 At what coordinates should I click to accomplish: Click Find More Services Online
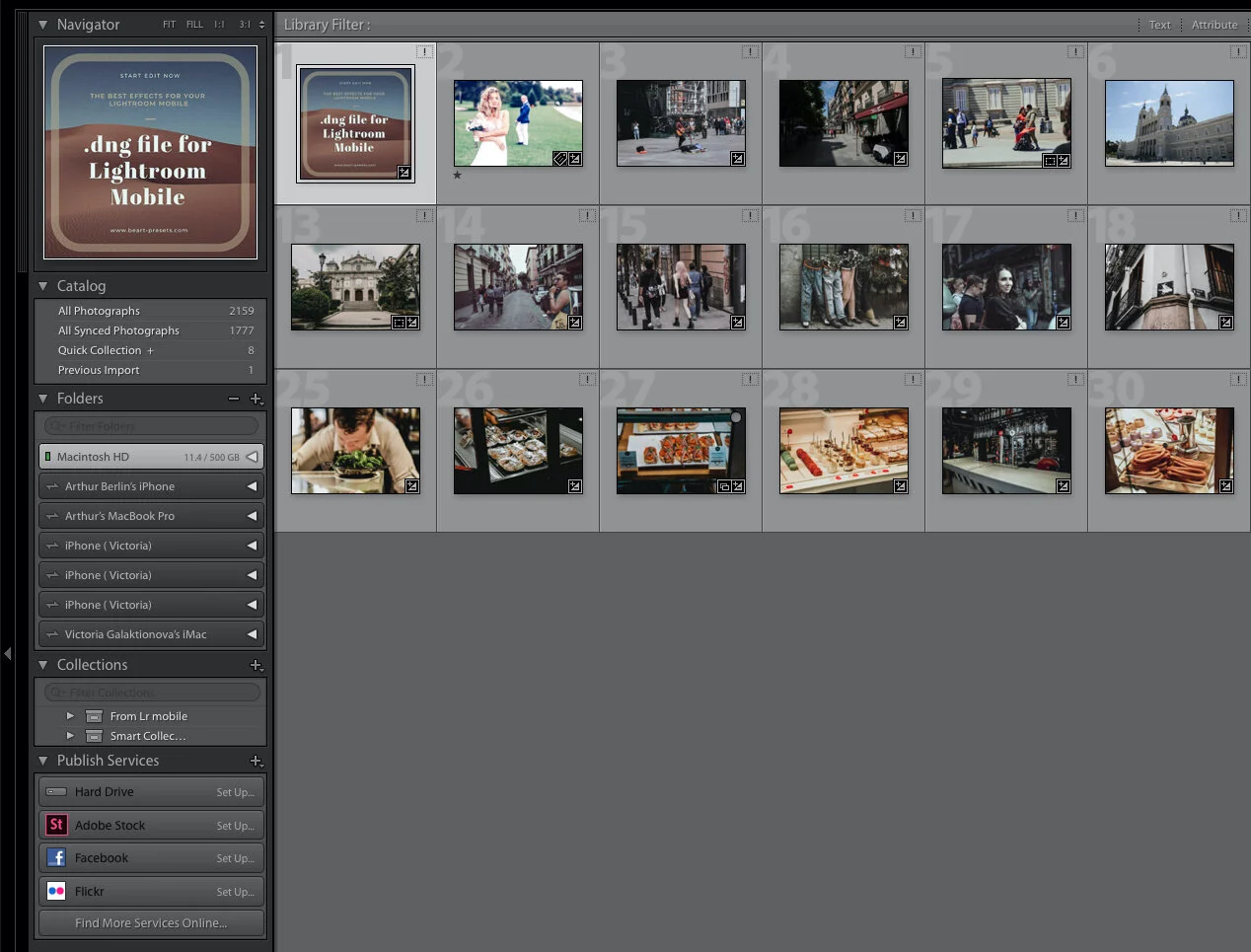coord(150,922)
